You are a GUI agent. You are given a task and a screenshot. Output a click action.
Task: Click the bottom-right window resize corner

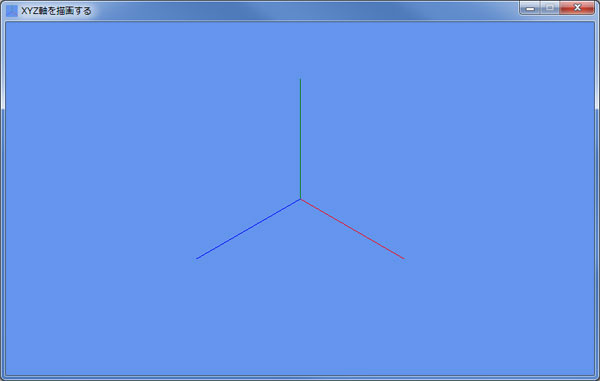[x=597, y=378]
